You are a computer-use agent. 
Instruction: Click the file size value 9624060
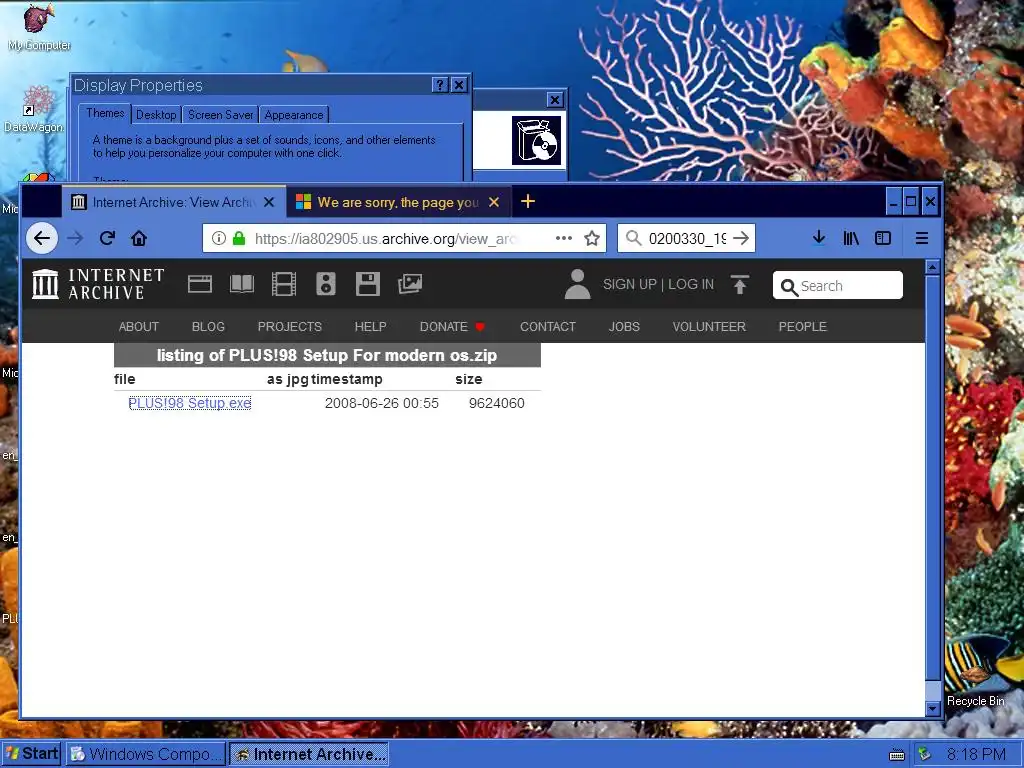tap(496, 403)
